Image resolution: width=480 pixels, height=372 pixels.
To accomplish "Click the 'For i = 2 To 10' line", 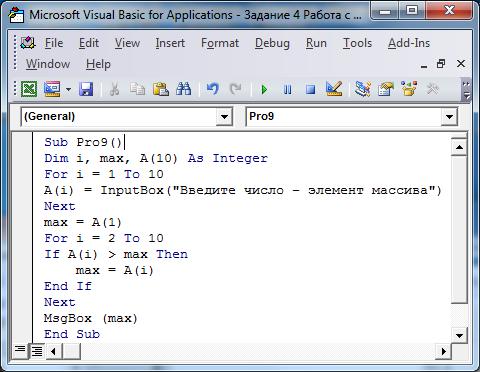I will click(x=104, y=238).
